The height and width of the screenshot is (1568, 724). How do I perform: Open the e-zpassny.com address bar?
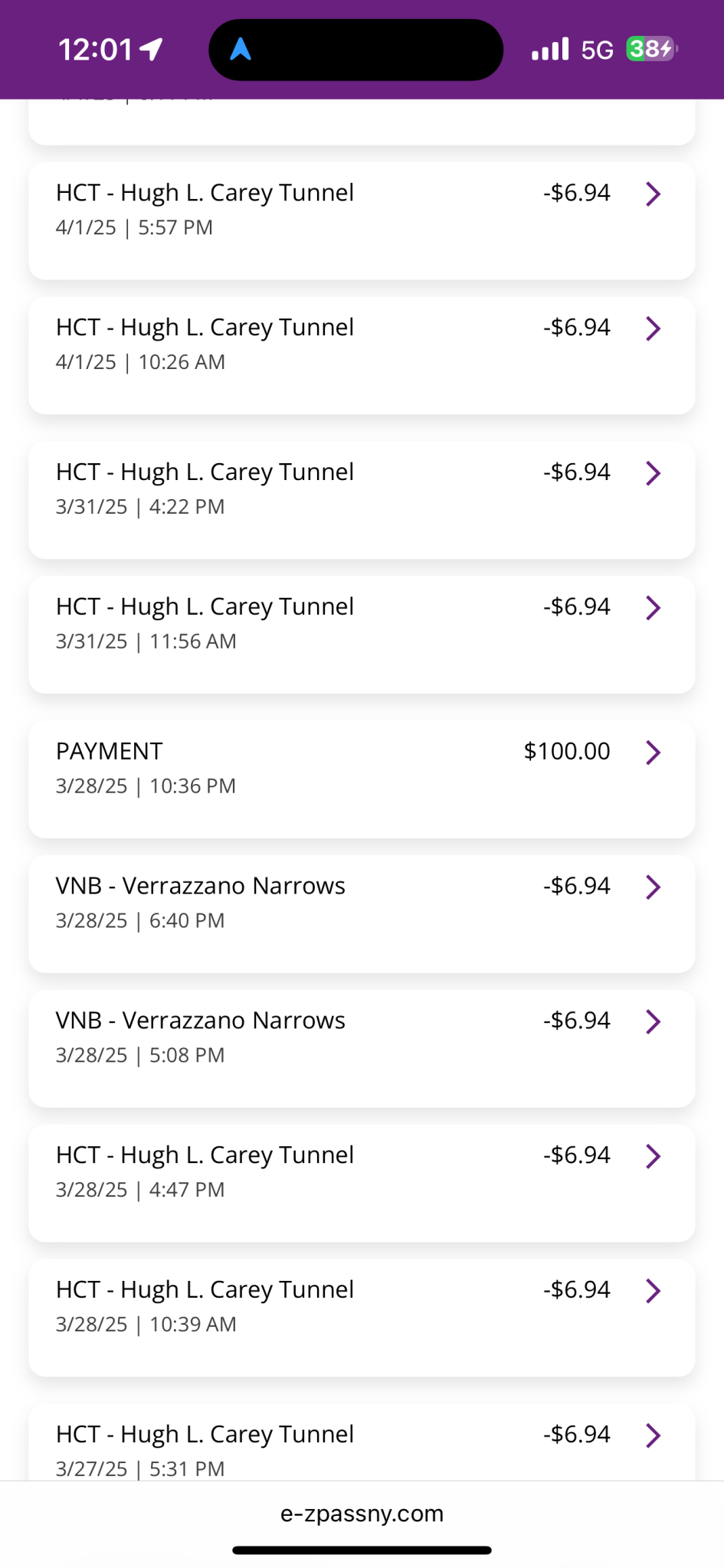click(x=362, y=1514)
